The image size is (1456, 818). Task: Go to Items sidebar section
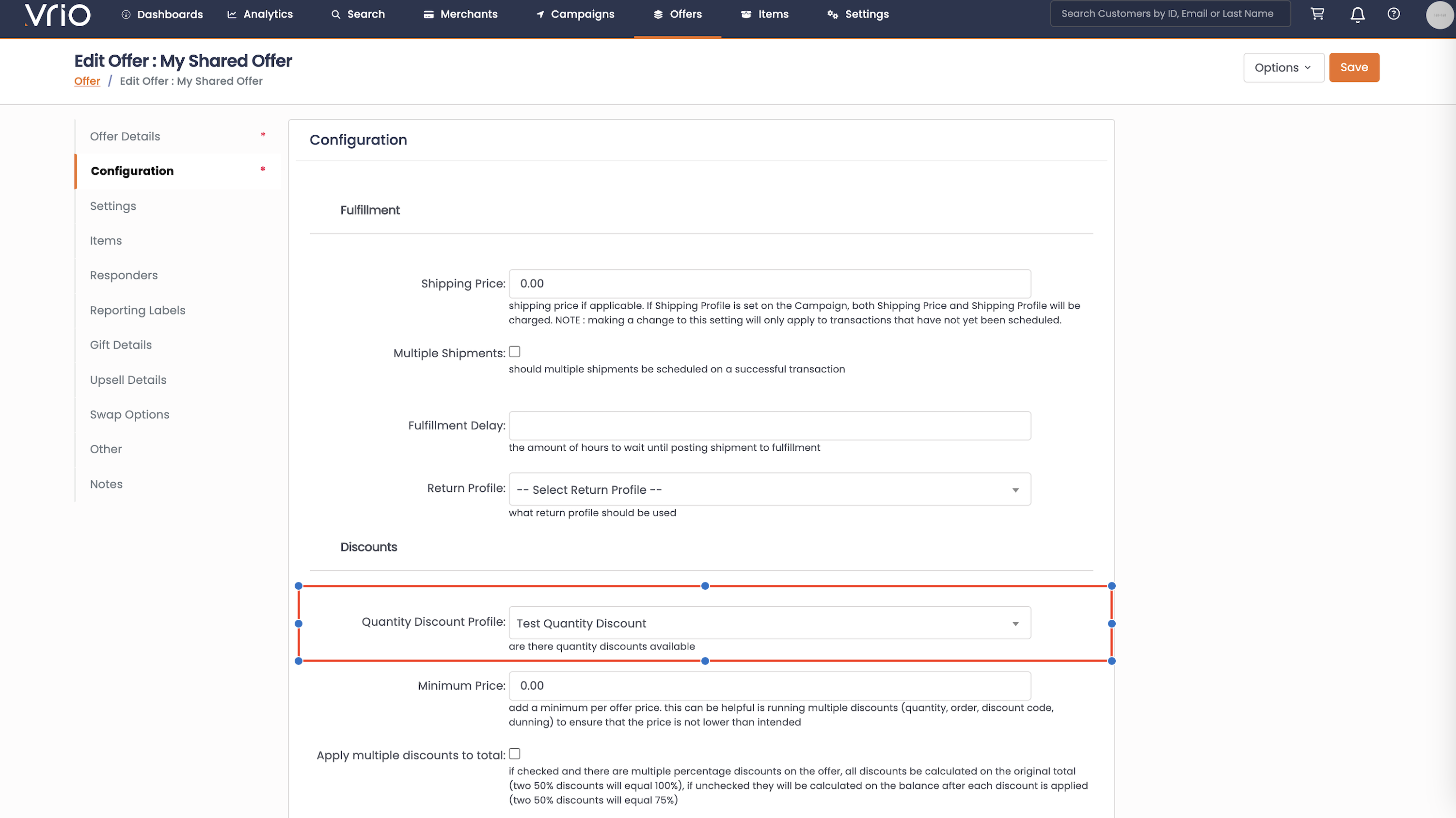tap(179, 241)
